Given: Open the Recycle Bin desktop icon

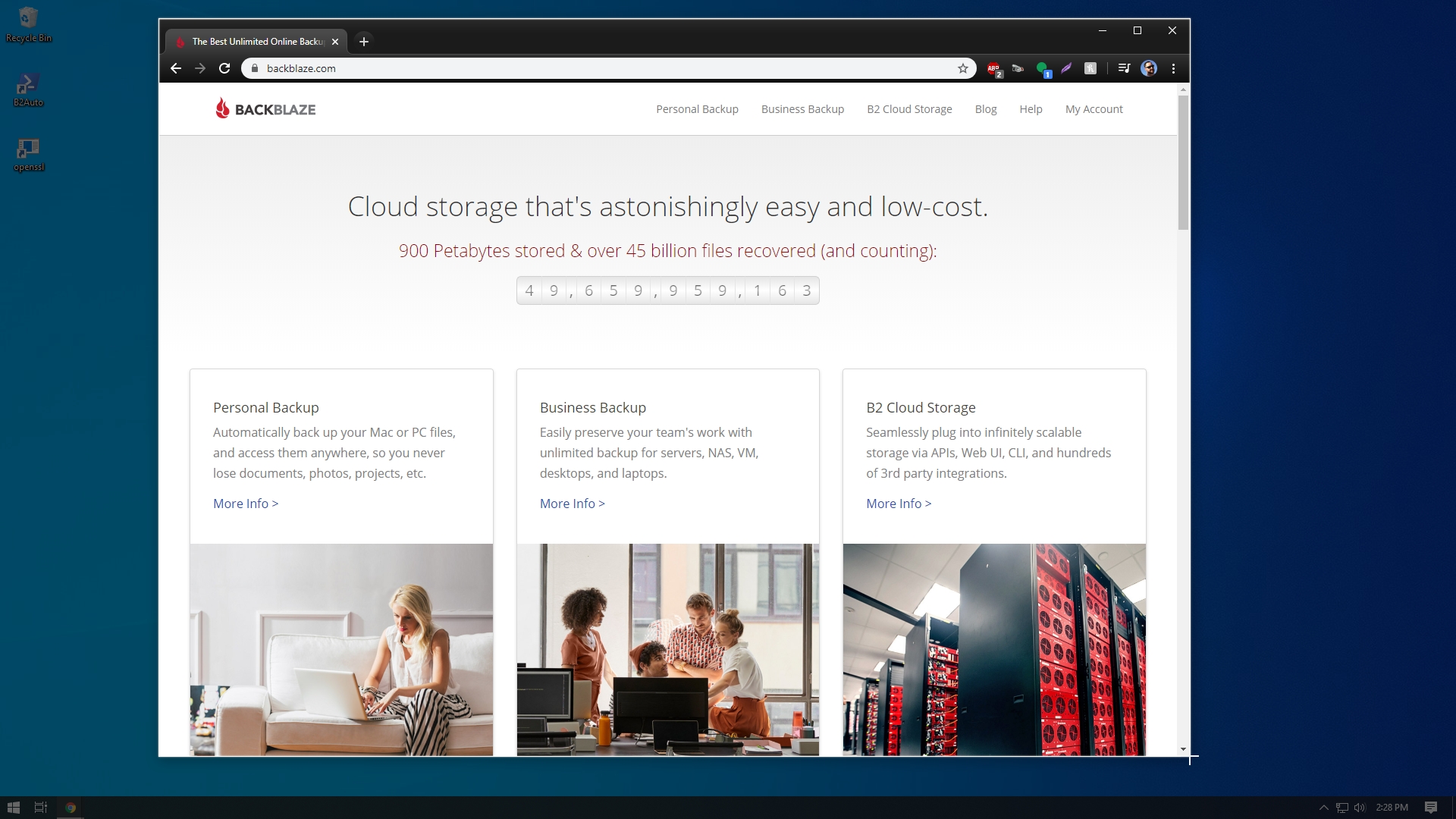Looking at the screenshot, I should coord(28,24).
